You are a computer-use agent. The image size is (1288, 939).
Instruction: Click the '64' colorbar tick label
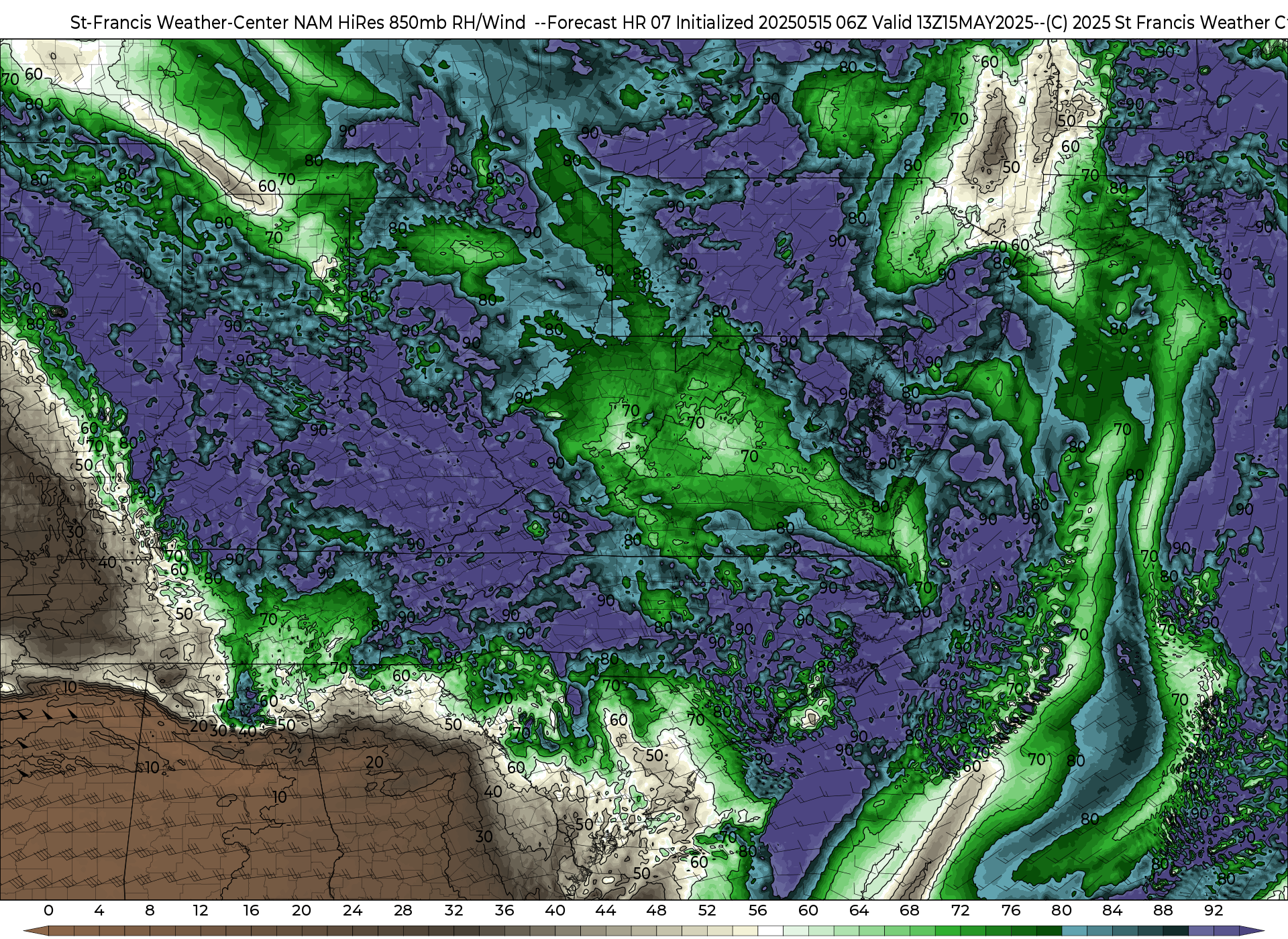click(859, 910)
